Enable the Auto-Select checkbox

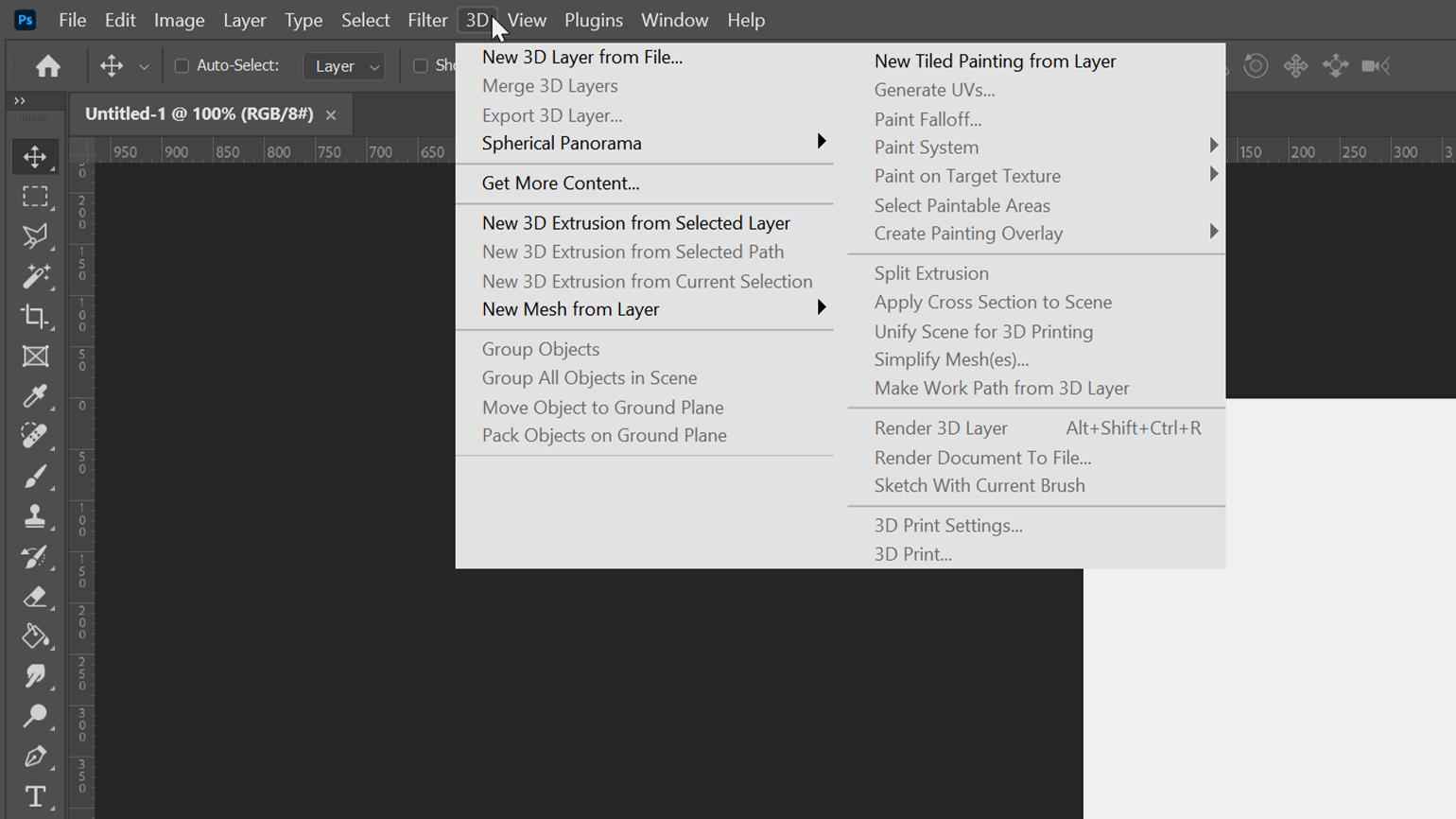(182, 65)
